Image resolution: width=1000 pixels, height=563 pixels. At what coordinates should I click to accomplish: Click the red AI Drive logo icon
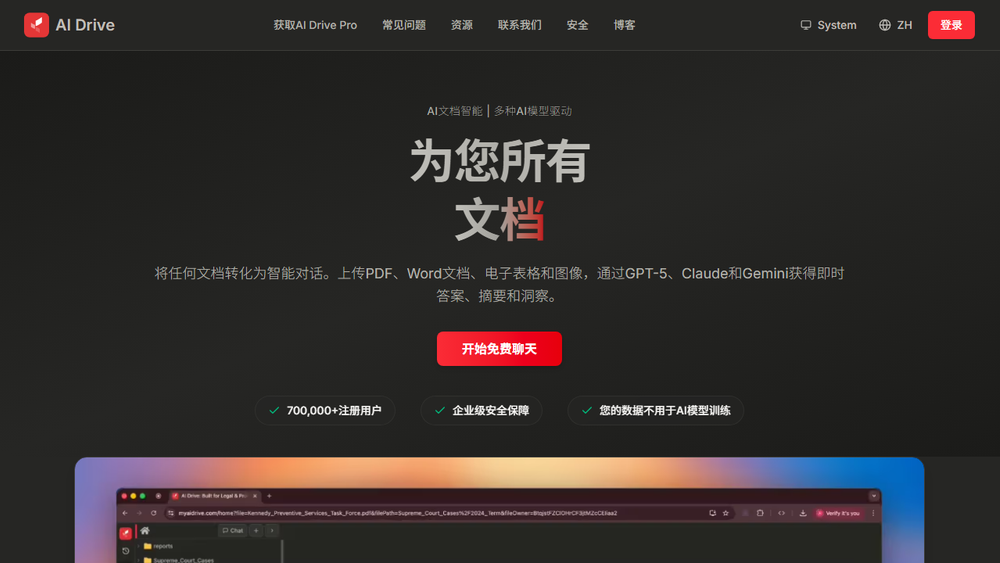(36, 25)
